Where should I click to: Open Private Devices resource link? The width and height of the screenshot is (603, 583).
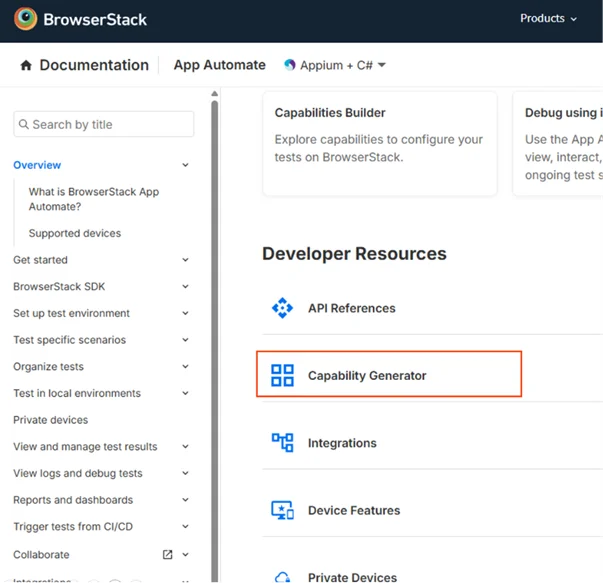click(352, 577)
